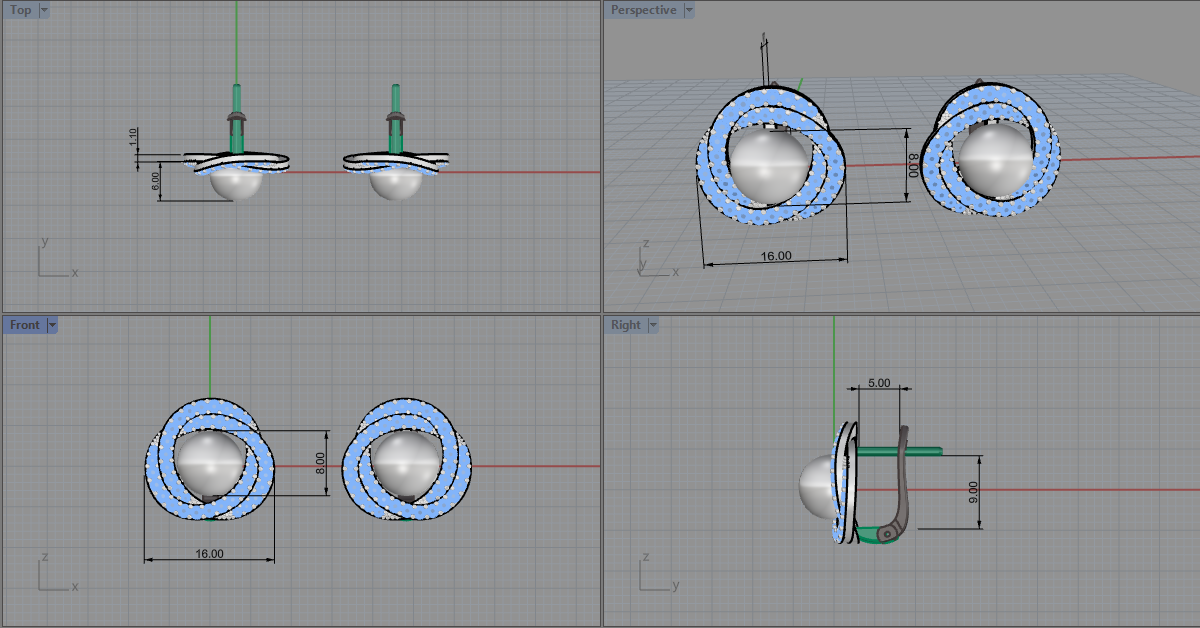
Task: Select the 16.00 dimension in Front view
Action: tap(209, 554)
